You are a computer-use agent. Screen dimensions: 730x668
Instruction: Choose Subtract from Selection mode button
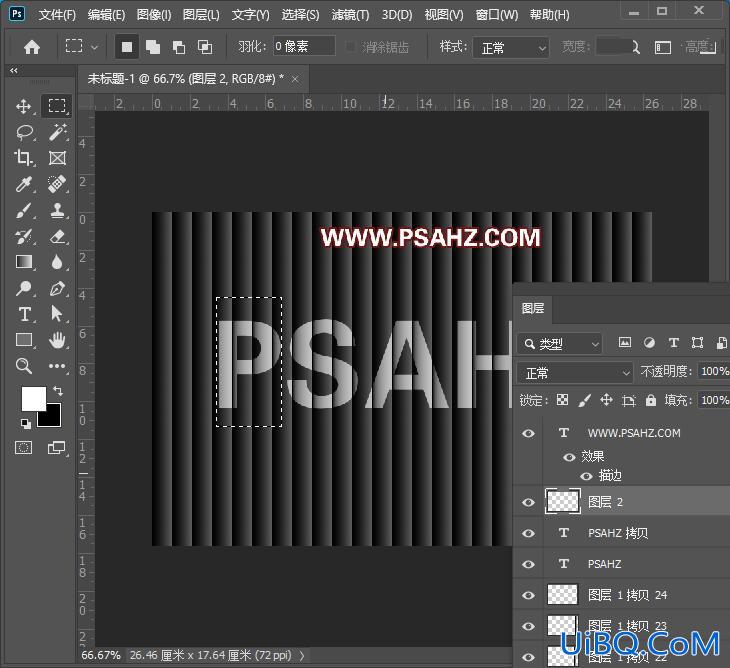click(179, 47)
